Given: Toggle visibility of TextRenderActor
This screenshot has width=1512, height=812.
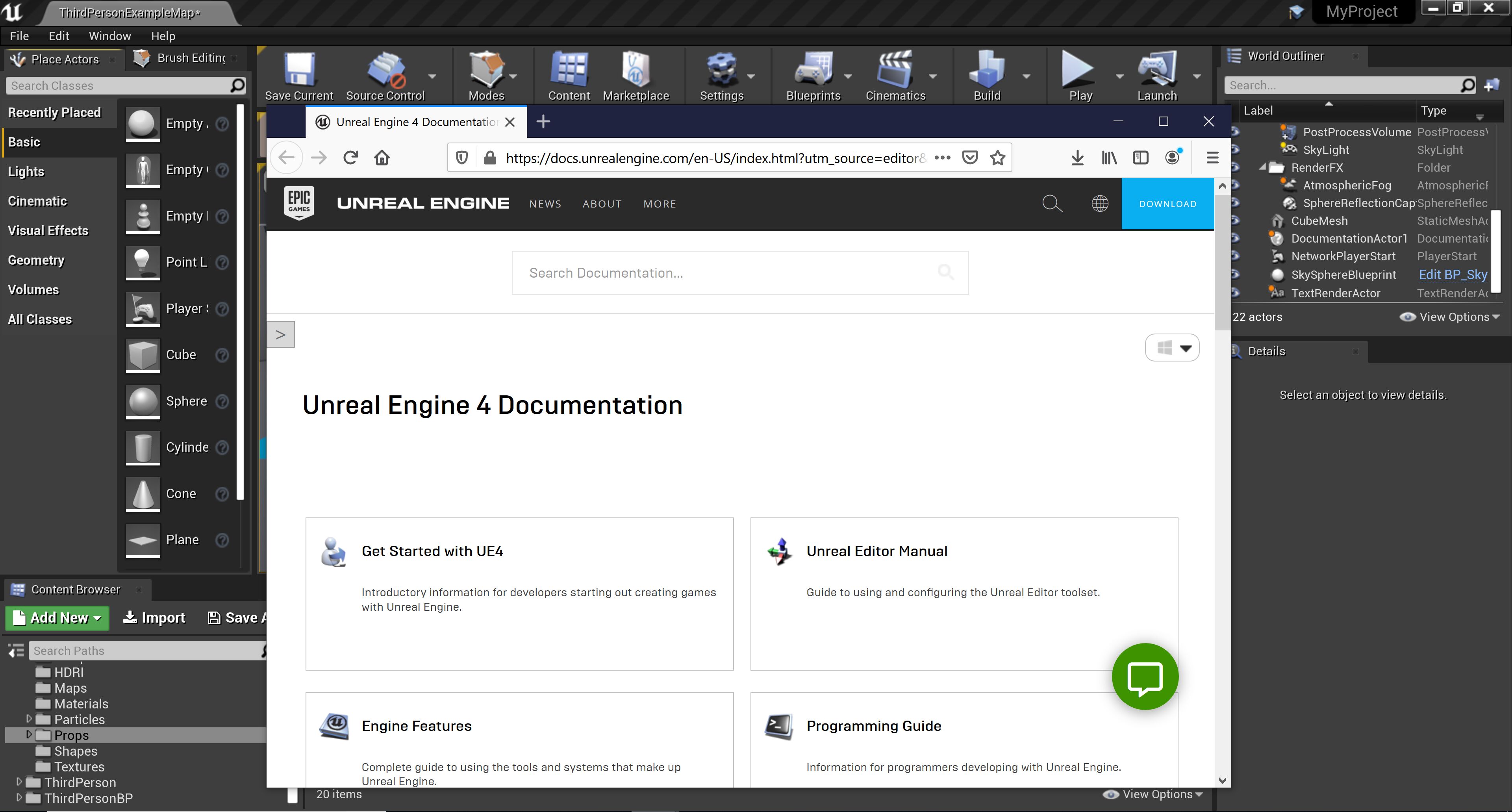Looking at the screenshot, I should click(x=1236, y=292).
